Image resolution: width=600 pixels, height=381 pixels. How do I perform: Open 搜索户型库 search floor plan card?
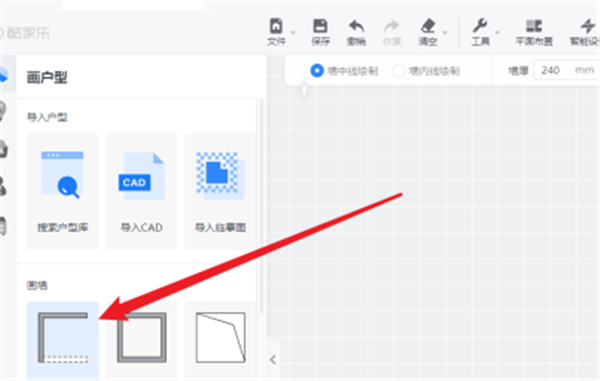click(62, 191)
